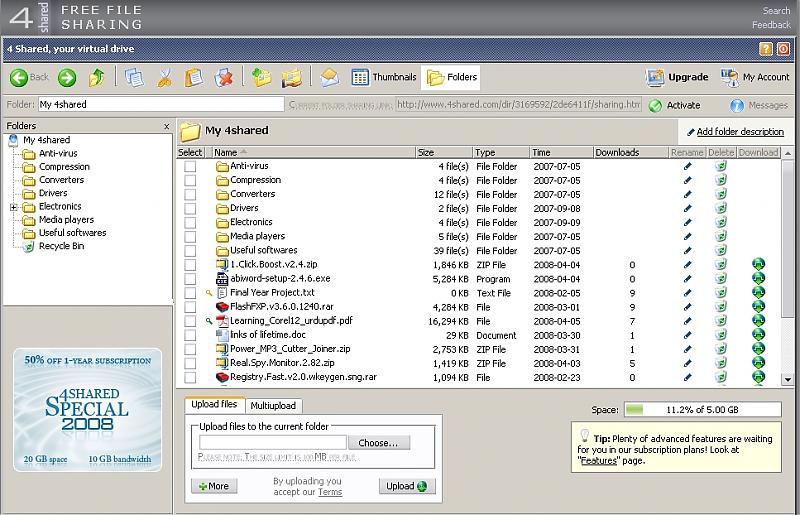Check the abiword-setup-2.4.6.exe checkbox
The height and width of the screenshot is (515, 800).
[190, 279]
